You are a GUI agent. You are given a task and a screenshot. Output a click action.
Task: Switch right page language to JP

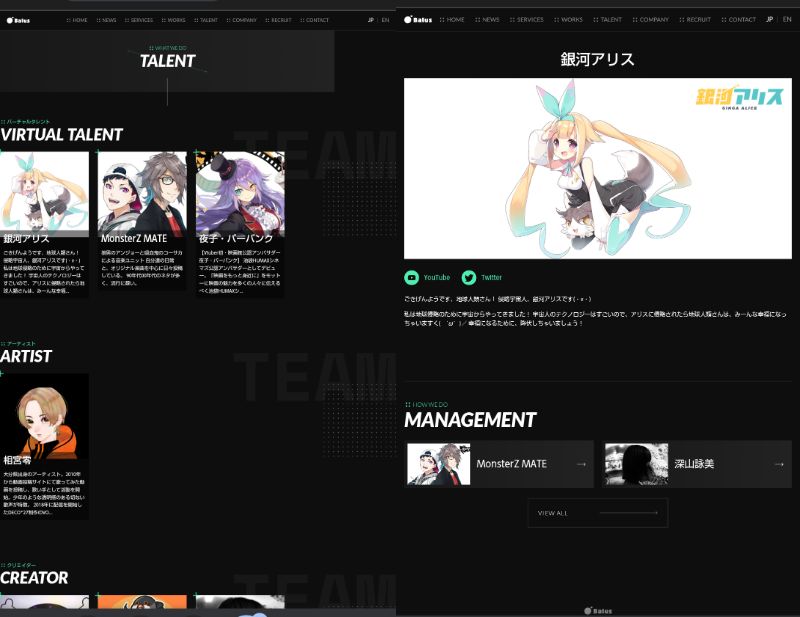769,19
